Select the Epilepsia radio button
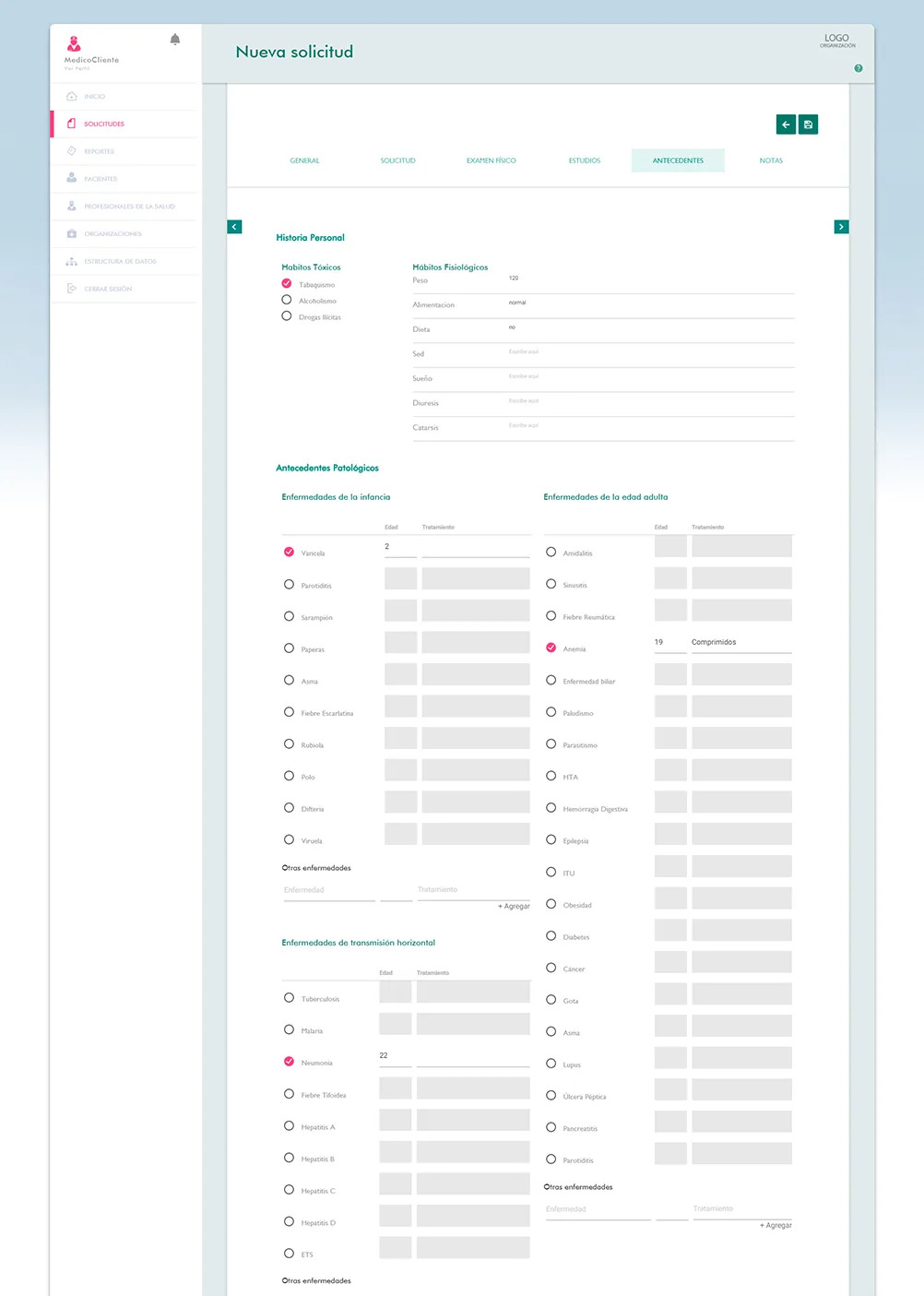Screen dimensions: 924x1296 tap(551, 839)
